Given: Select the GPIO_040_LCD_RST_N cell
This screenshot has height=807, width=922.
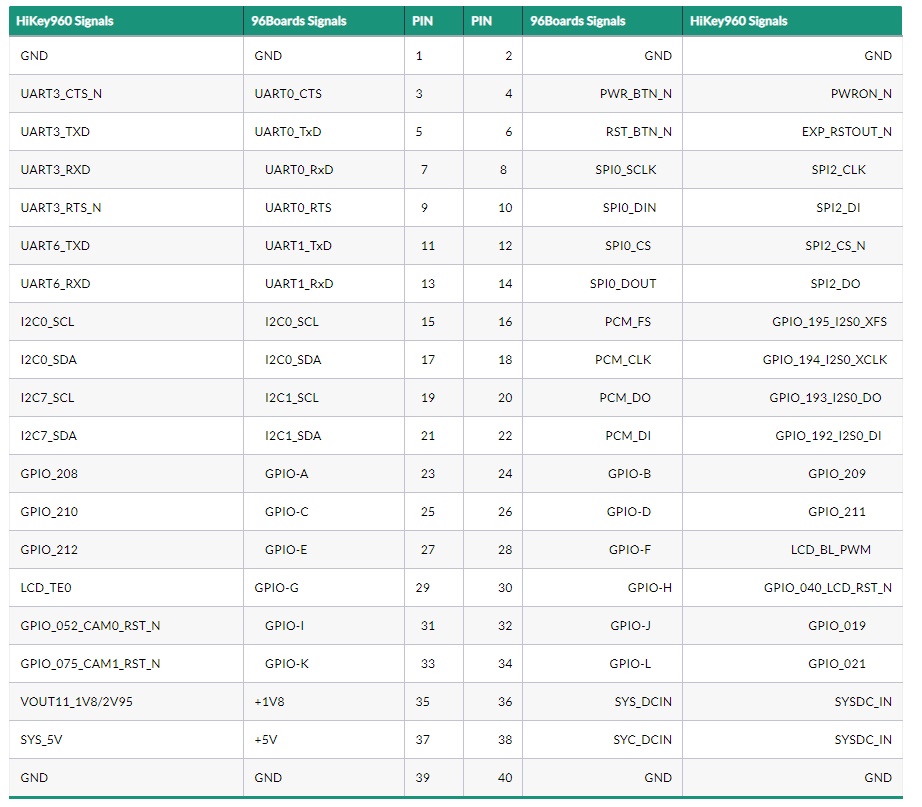Looking at the screenshot, I should (792, 588).
